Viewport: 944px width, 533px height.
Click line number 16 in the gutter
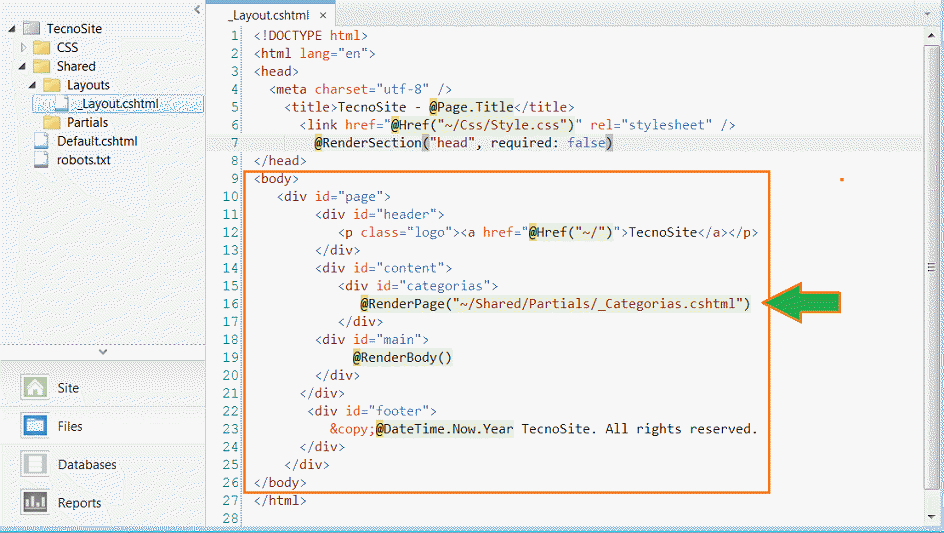231,304
